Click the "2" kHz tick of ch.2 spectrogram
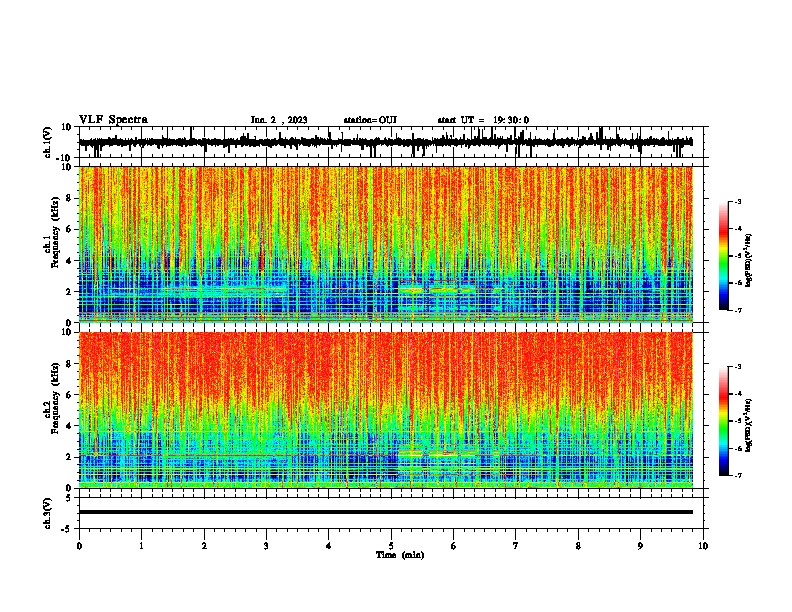 69,457
